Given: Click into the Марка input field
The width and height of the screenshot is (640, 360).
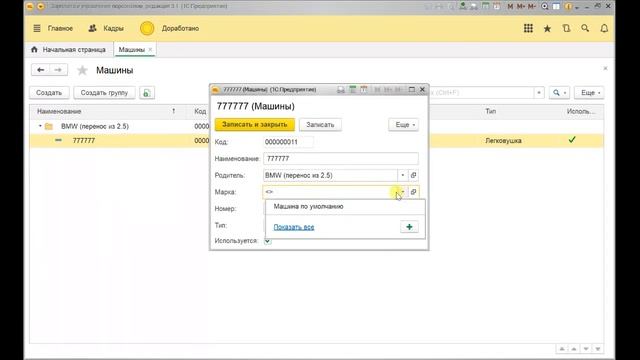Looking at the screenshot, I should (x=330, y=192).
